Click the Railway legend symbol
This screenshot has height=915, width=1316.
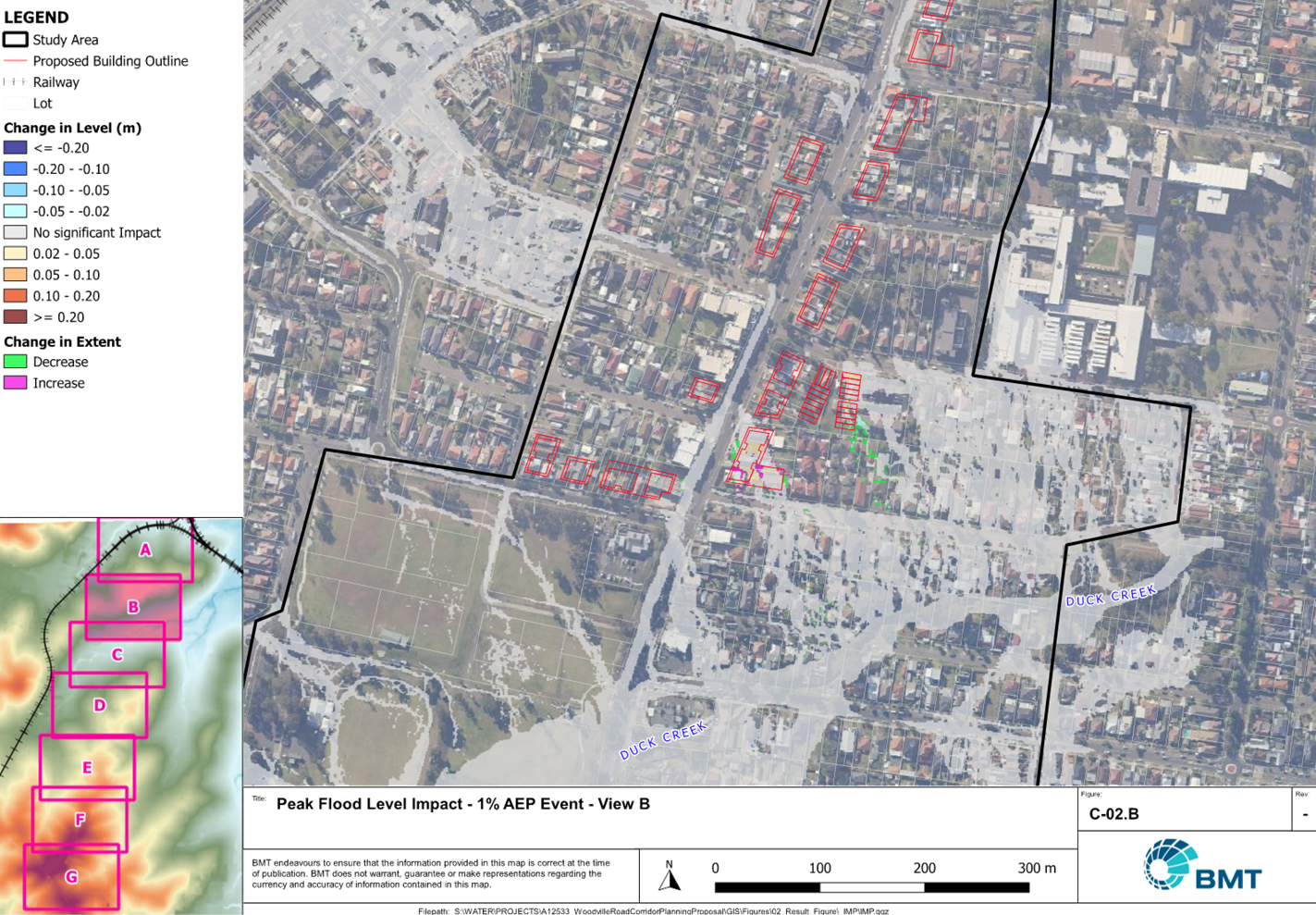coord(15,82)
